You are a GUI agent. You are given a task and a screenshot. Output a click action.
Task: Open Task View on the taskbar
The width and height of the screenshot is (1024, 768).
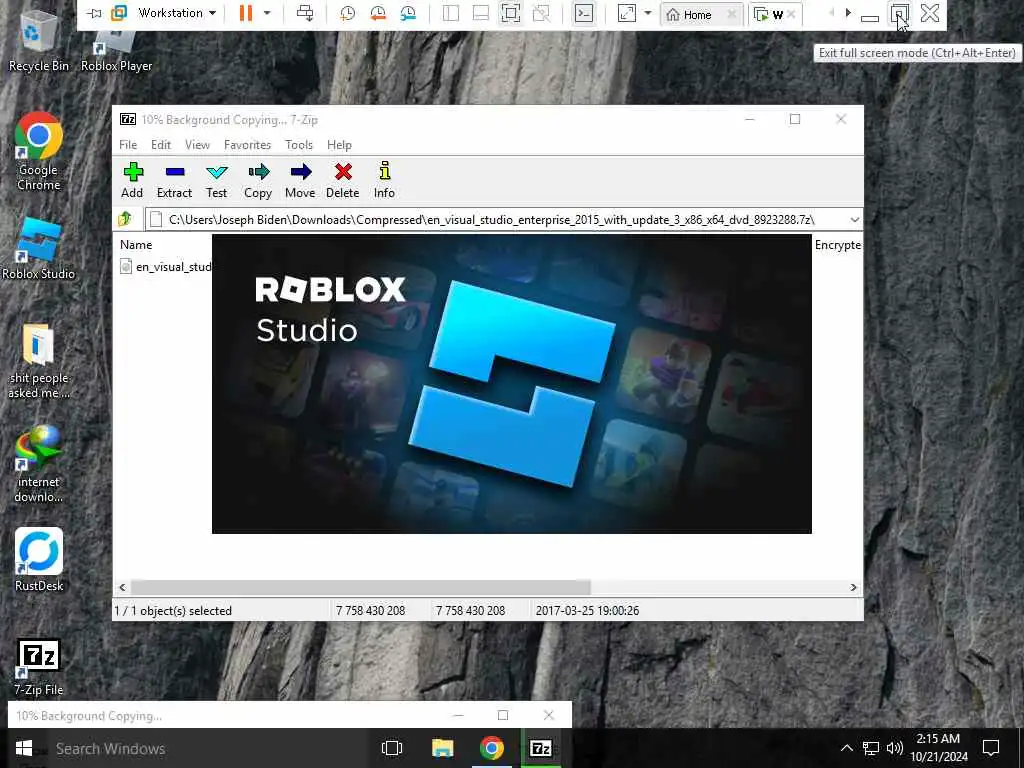pyautogui.click(x=392, y=748)
